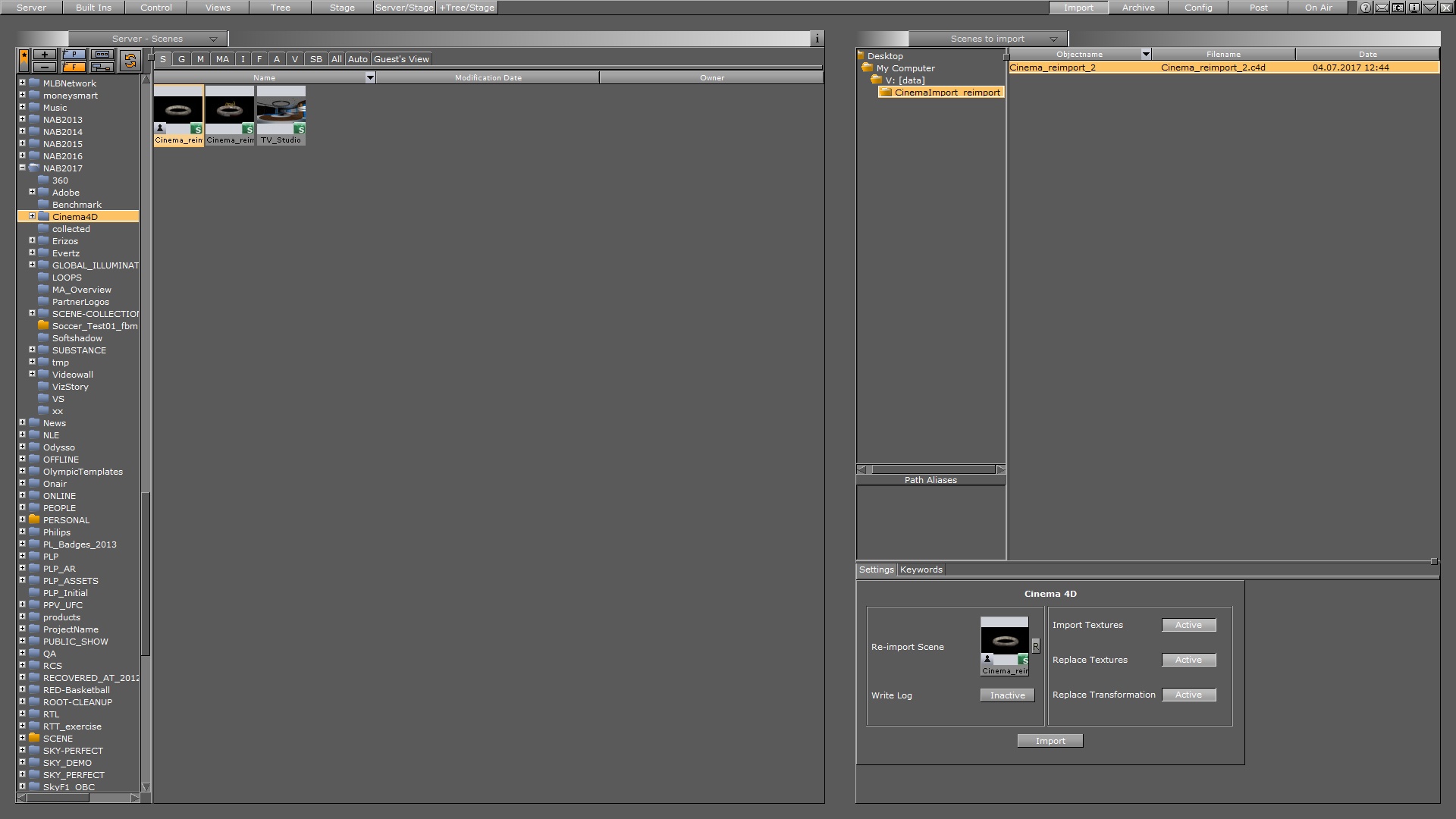Click the G filter icon in scene toolbar
This screenshot has height=819, width=1456.
(x=180, y=59)
